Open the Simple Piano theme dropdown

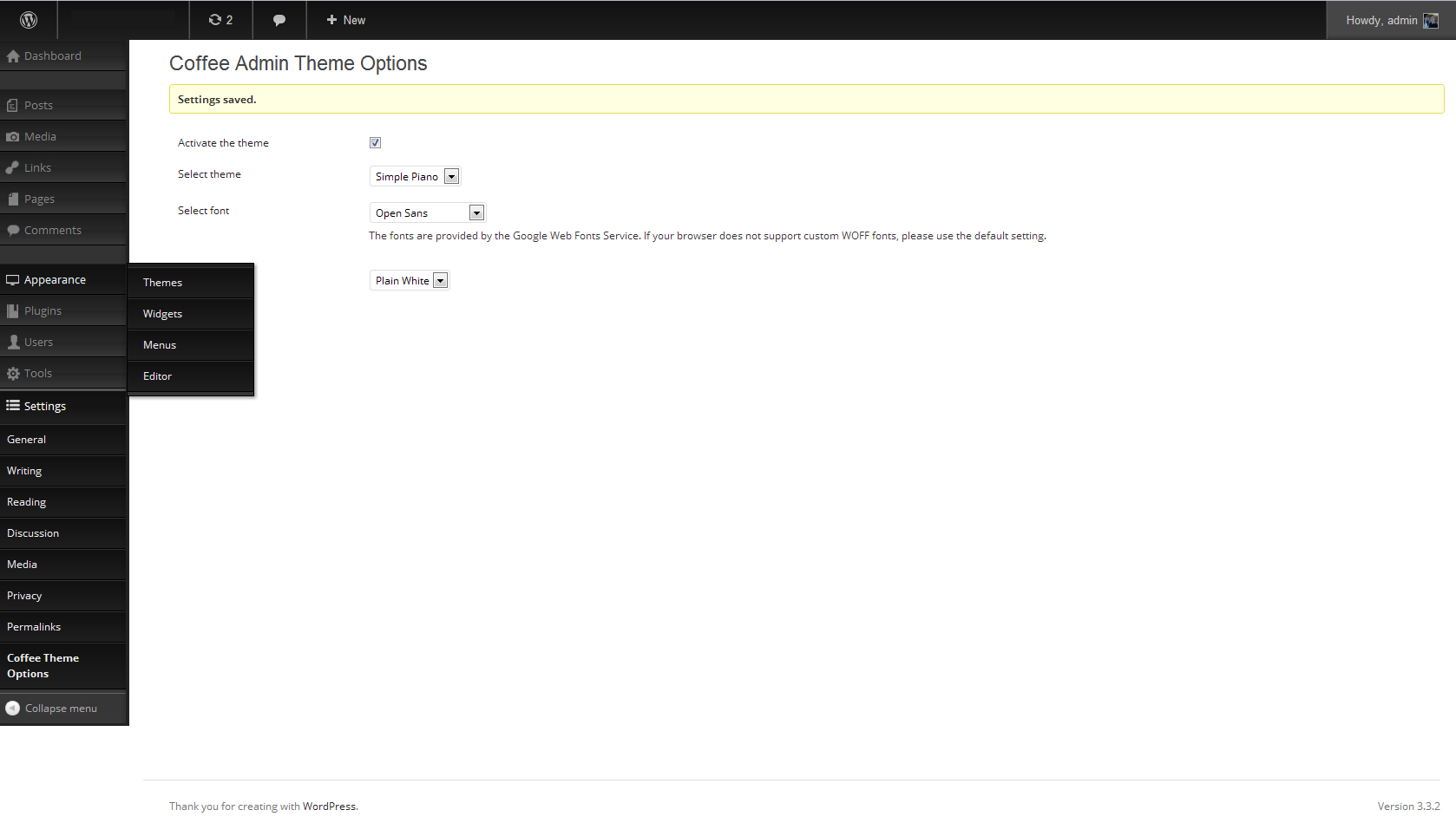[x=415, y=177]
